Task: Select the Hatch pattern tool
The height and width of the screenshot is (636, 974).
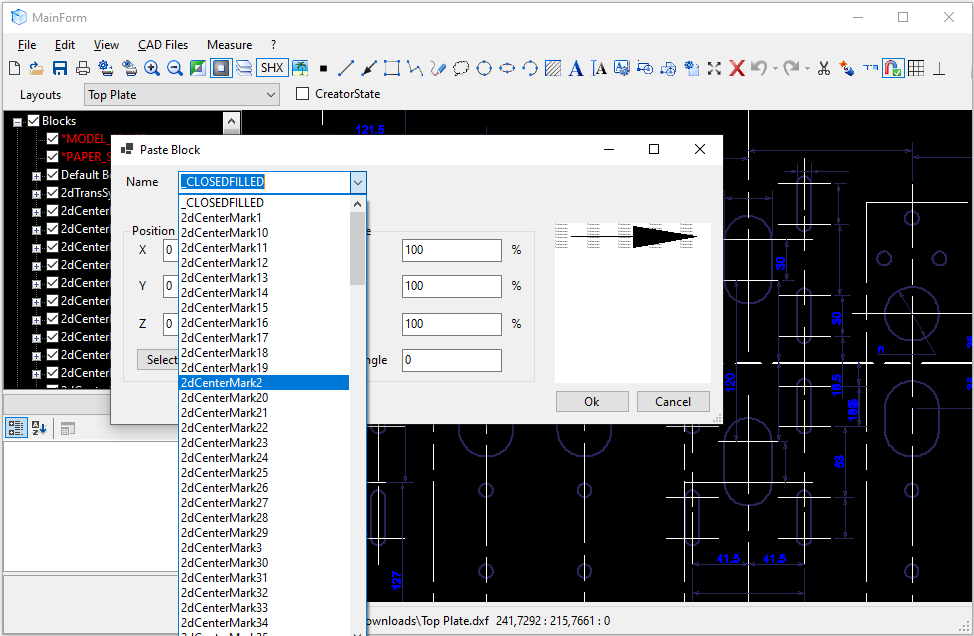Action: coord(552,68)
